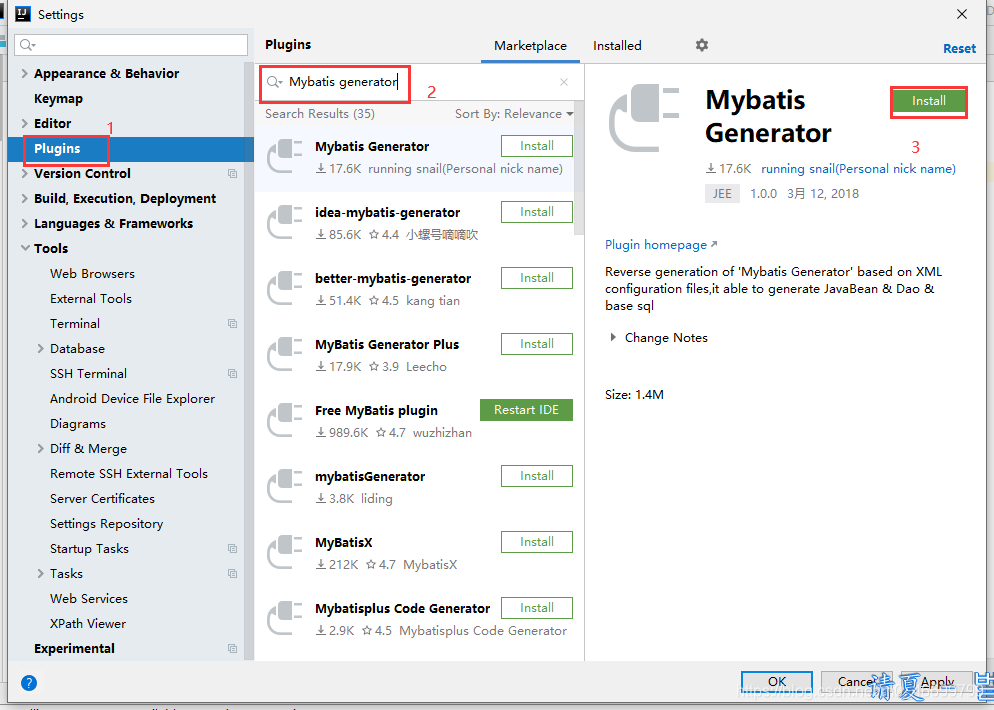The image size is (994, 710).
Task: Click Restart IDE for Free MyBatis plugin
Action: 526,410
